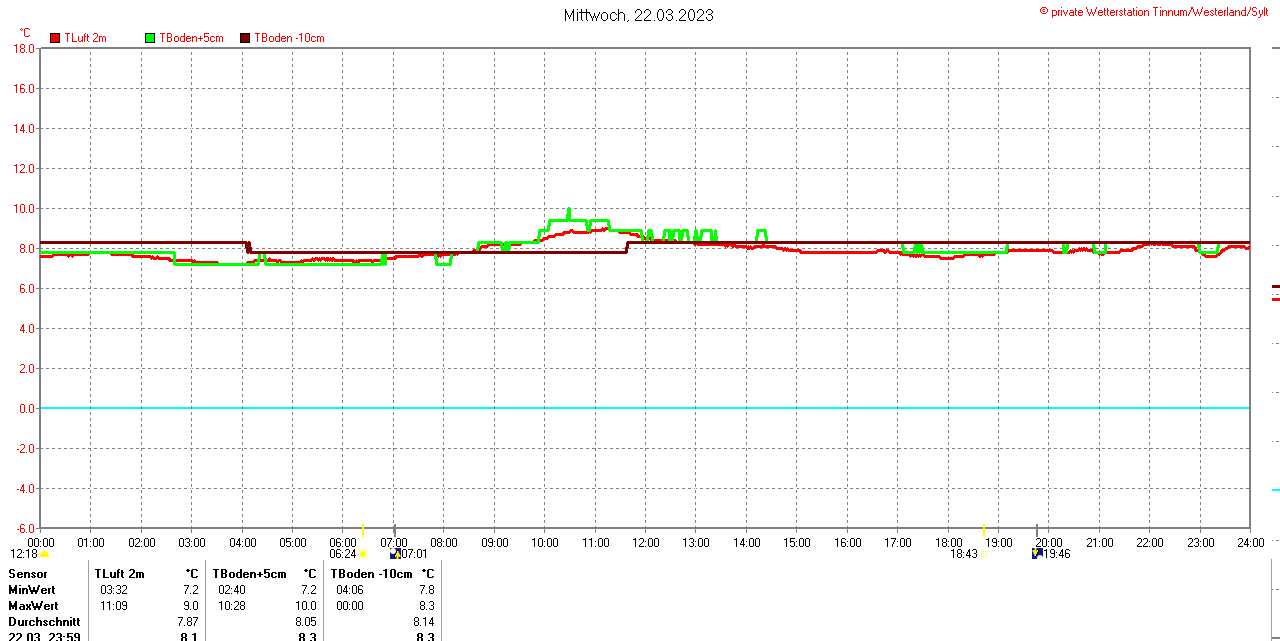Click the chart title Mittwoch, 22.03.2023

[x=639, y=15]
